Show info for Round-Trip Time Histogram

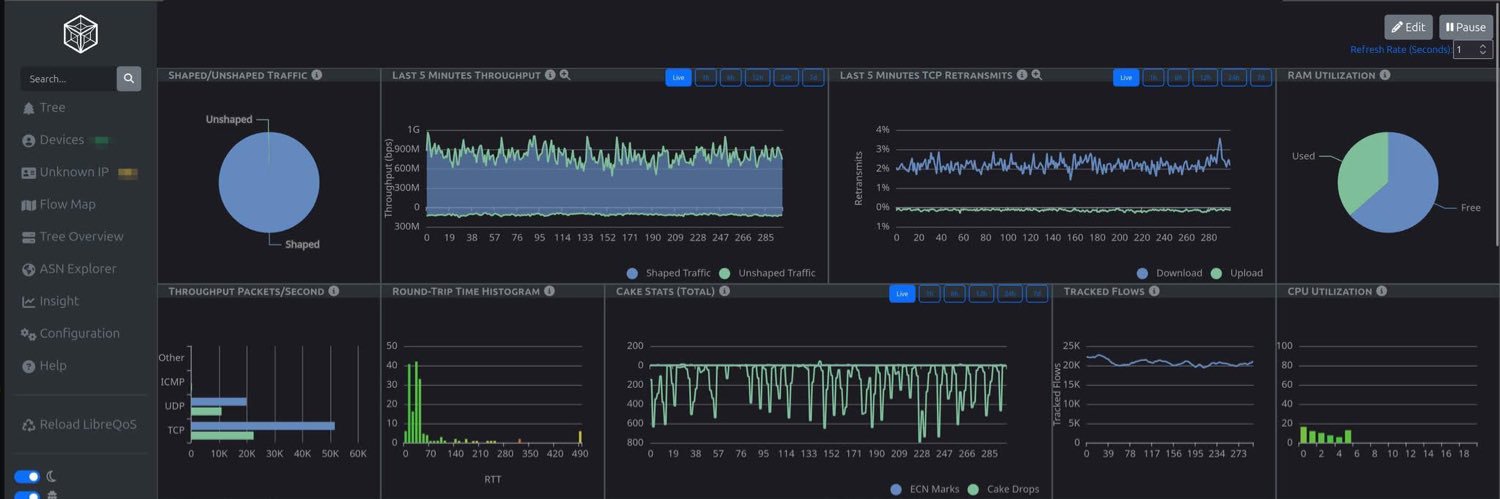(x=549, y=291)
